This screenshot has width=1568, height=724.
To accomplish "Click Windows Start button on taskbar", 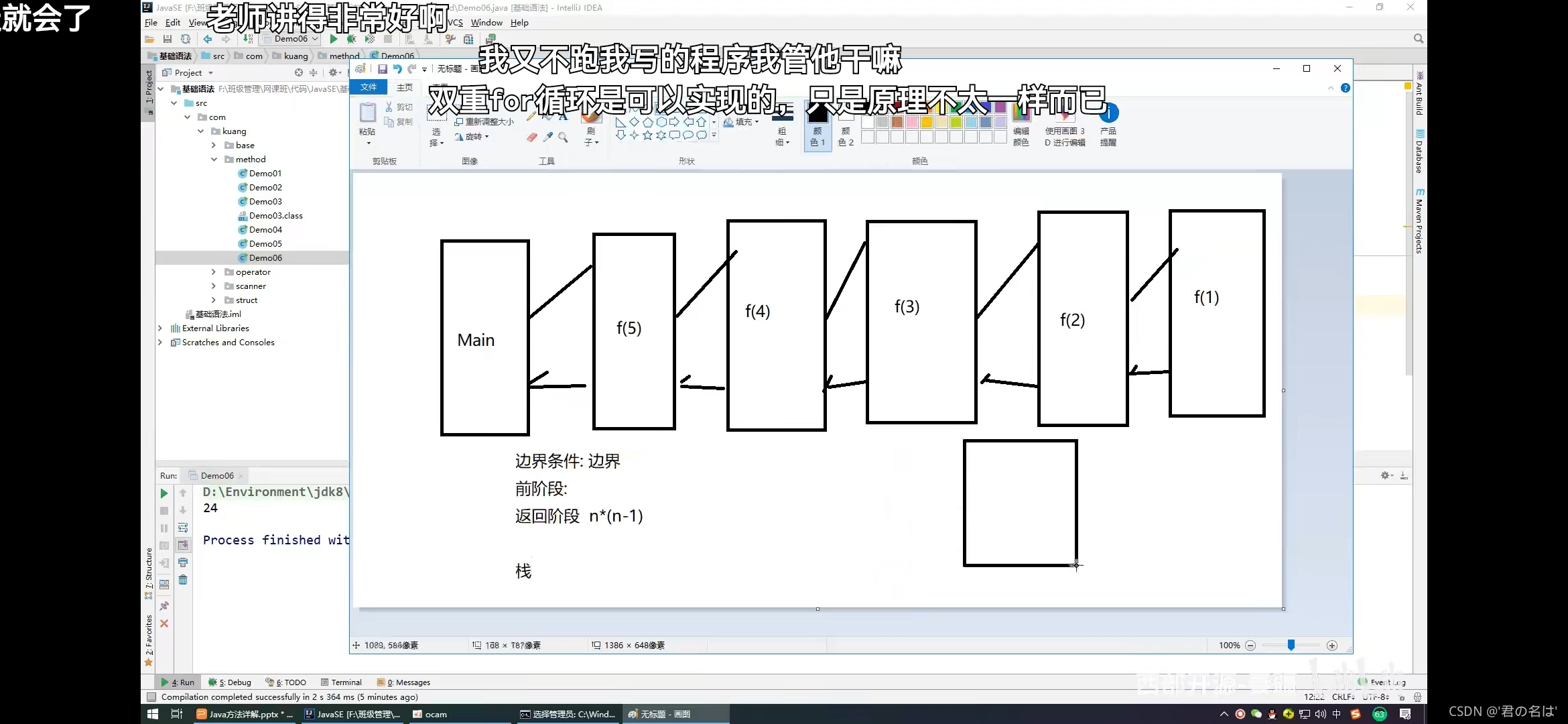I will click(153, 715).
